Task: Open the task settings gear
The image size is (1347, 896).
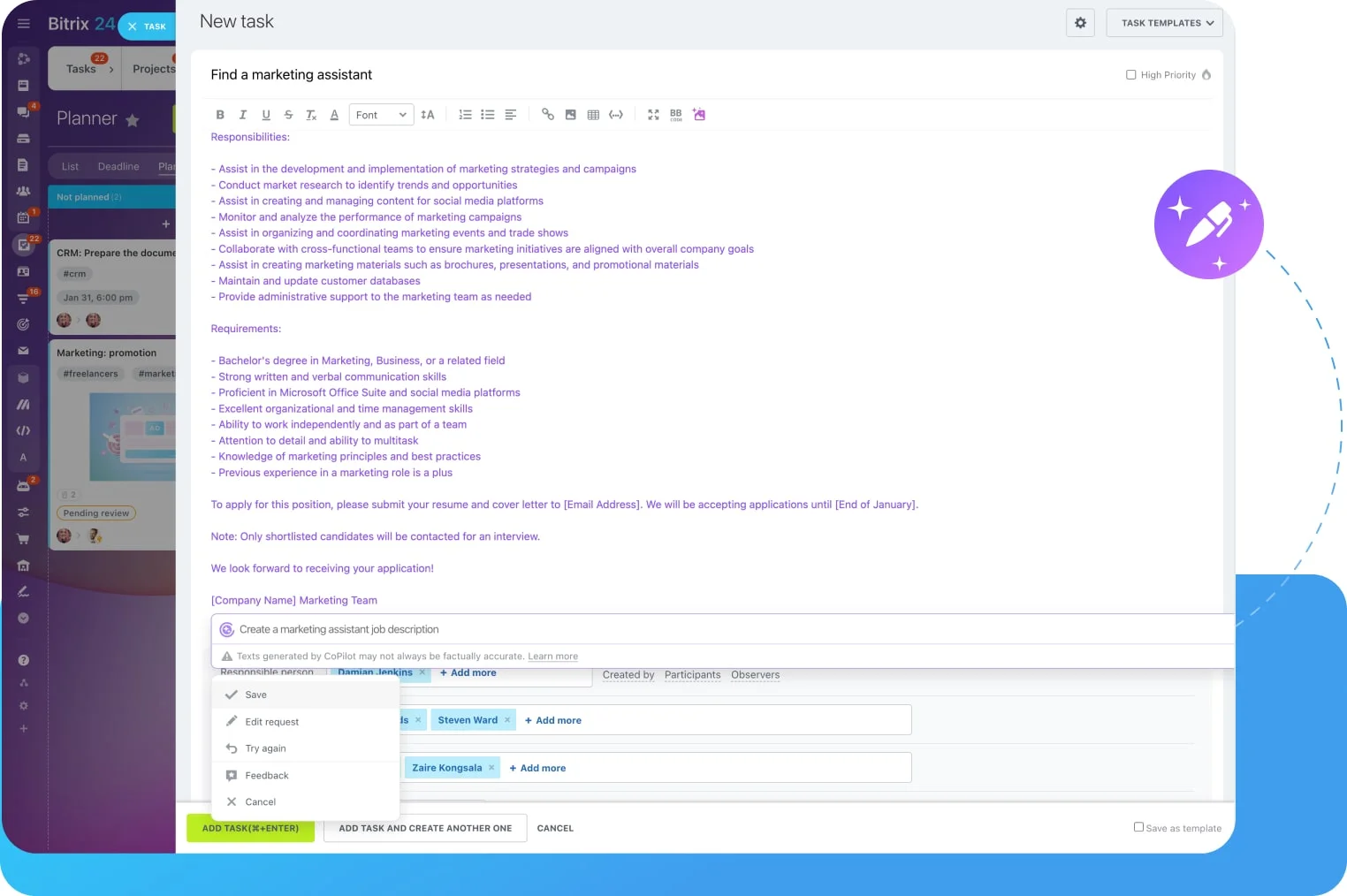Action: click(x=1080, y=22)
